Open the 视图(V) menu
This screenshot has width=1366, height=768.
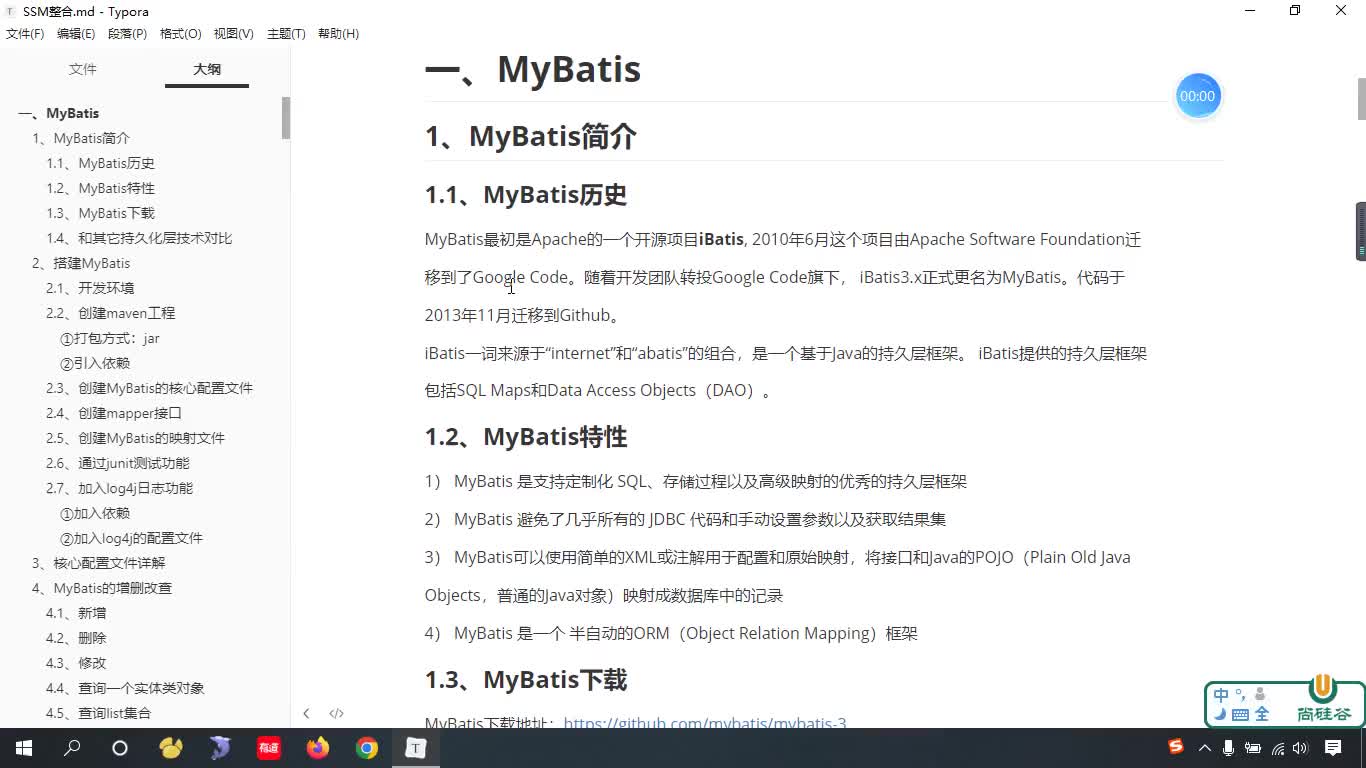coord(233,34)
